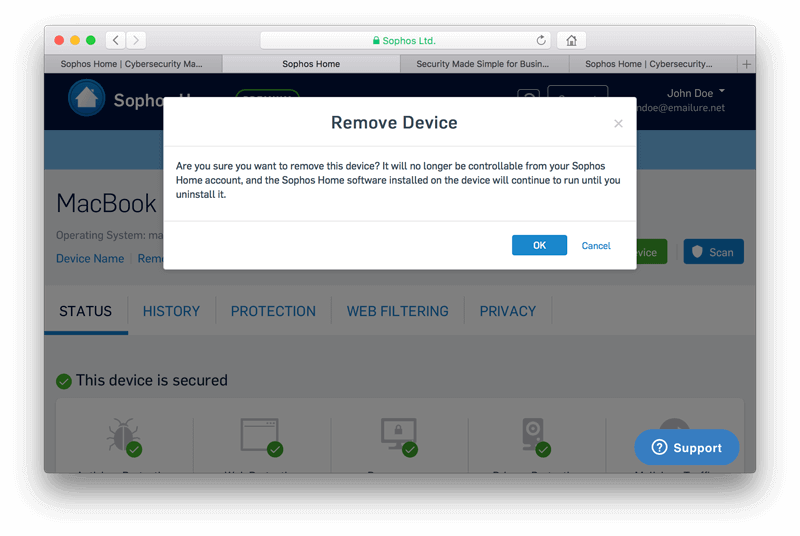Select the Sophos Home browser tab
The height and width of the screenshot is (536, 800).
click(x=311, y=64)
